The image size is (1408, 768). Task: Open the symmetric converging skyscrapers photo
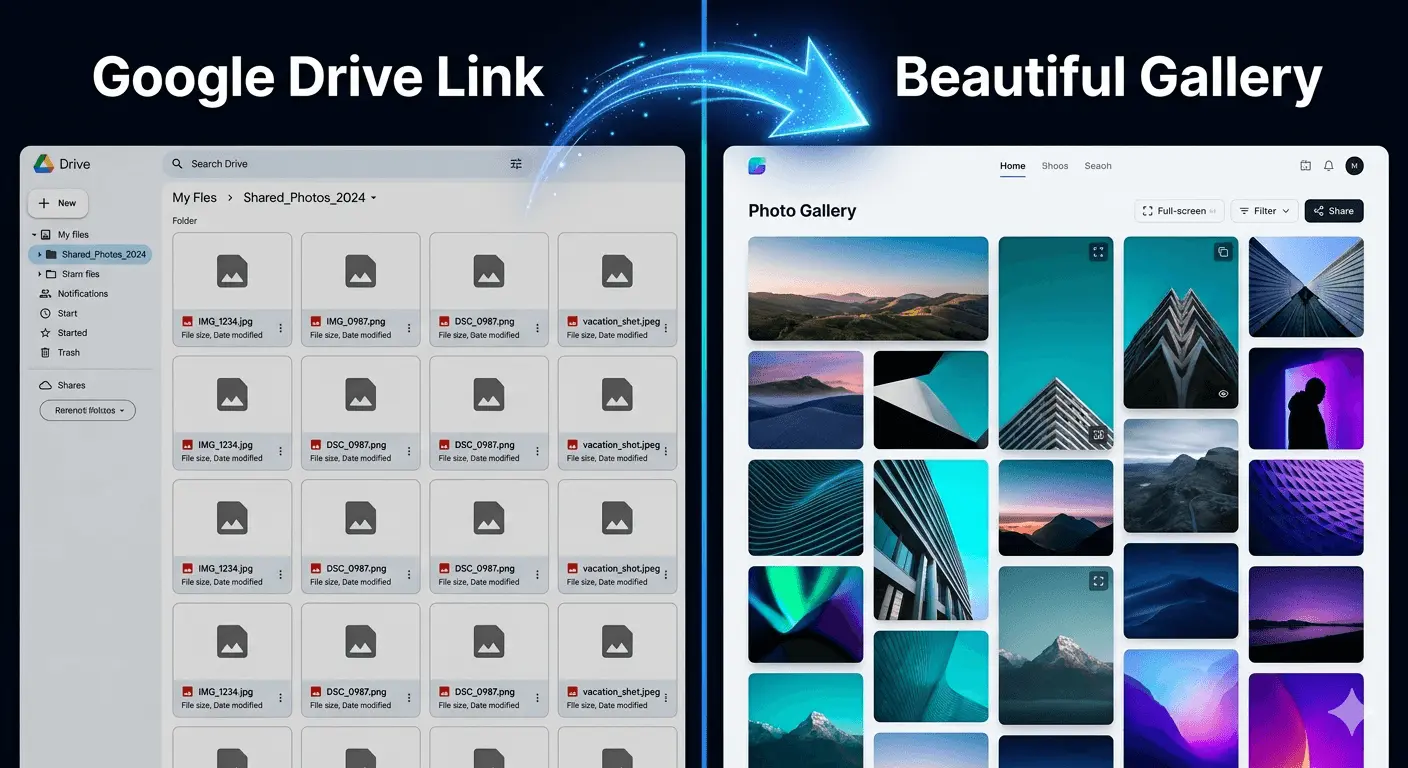[1306, 287]
